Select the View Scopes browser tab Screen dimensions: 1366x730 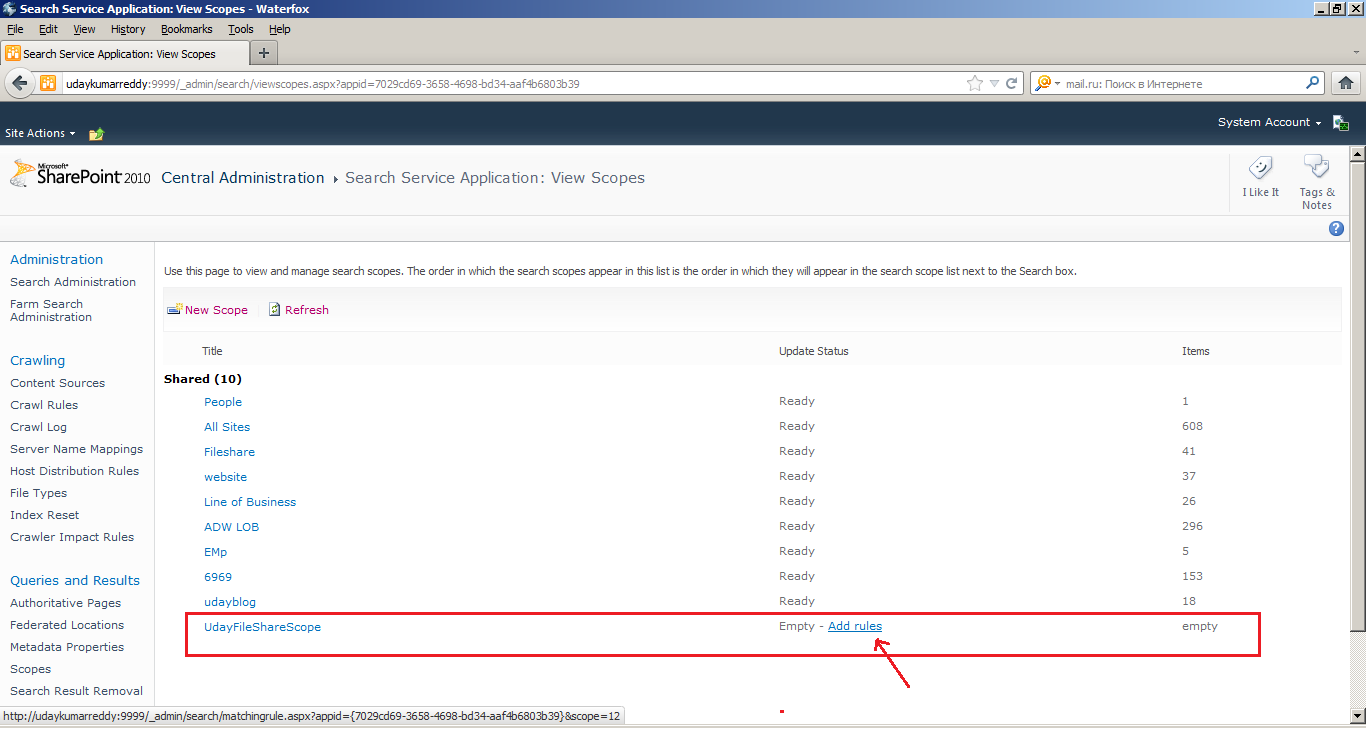(124, 54)
